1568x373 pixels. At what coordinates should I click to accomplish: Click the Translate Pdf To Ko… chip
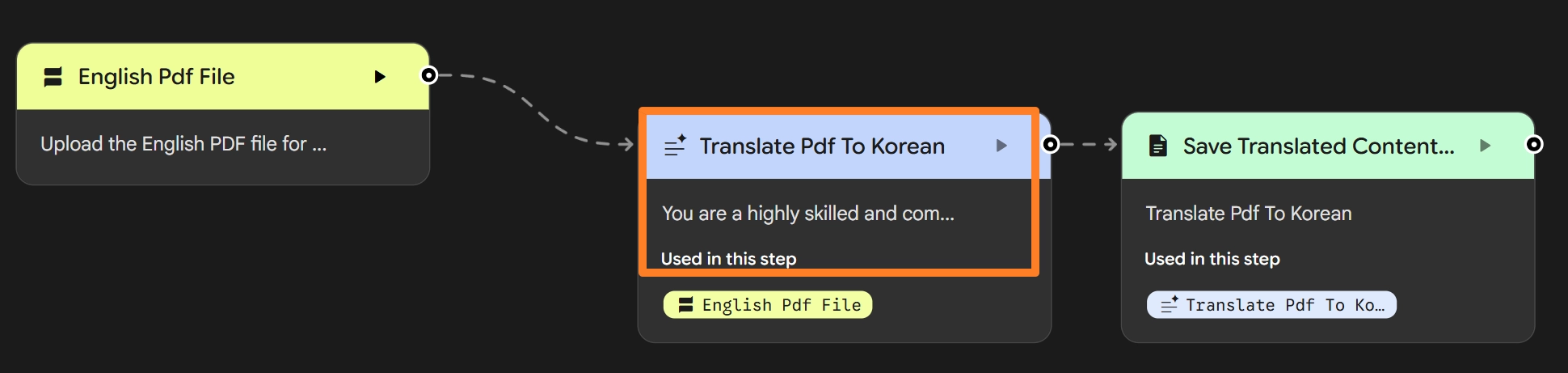pyautogui.click(x=1271, y=305)
